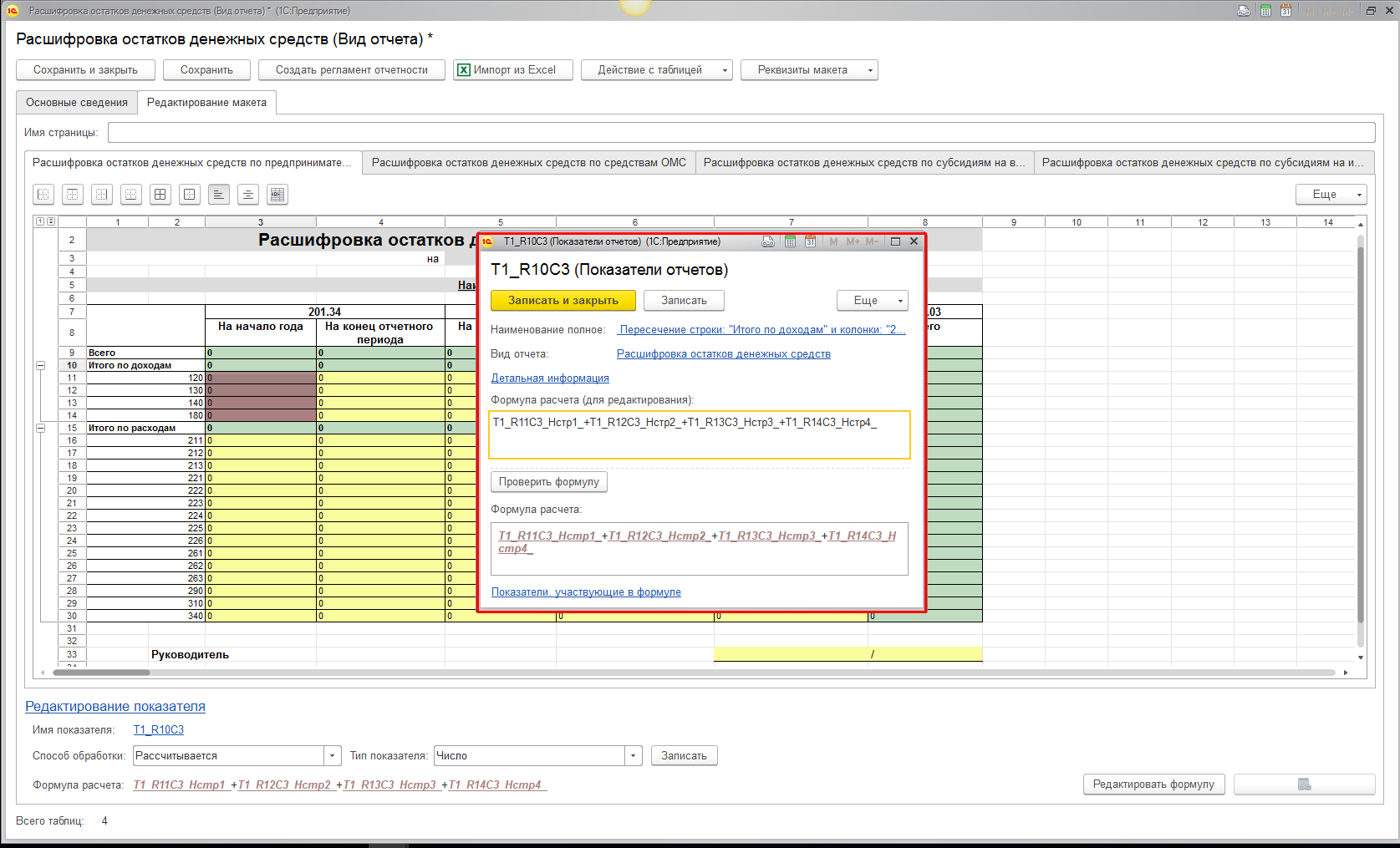This screenshot has height=848, width=1400.
Task: Switch to the 'средствам ОМС' sheet tab
Action: (528, 163)
